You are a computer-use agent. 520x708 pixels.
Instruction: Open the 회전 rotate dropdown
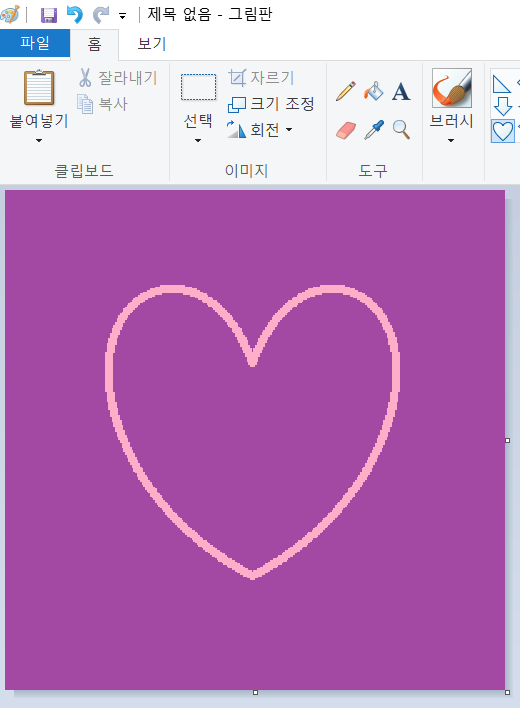click(260, 130)
